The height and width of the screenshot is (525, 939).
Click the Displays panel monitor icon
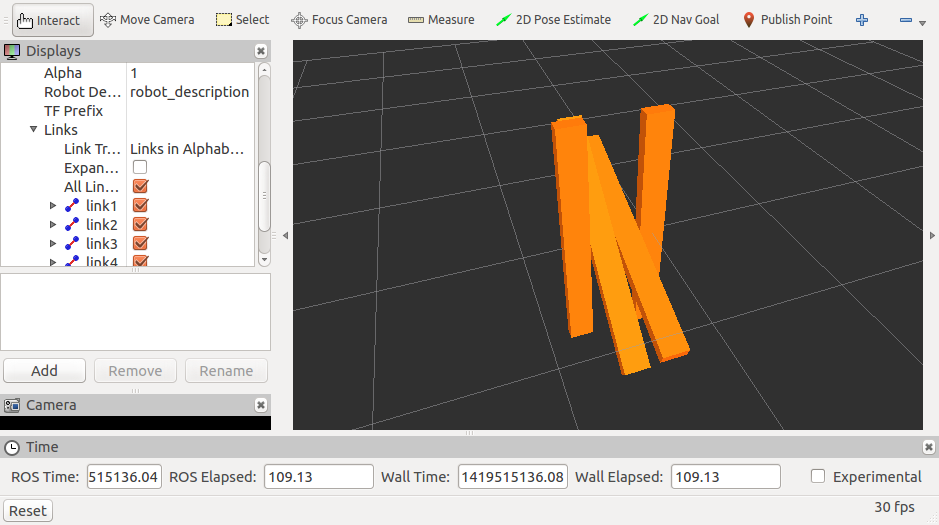click(x=12, y=51)
